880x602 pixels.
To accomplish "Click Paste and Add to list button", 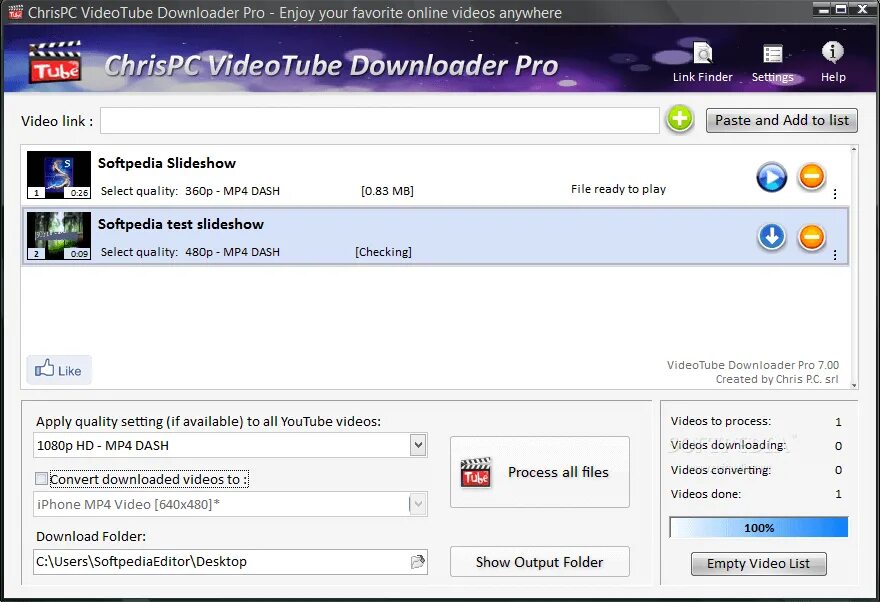I will click(781, 120).
